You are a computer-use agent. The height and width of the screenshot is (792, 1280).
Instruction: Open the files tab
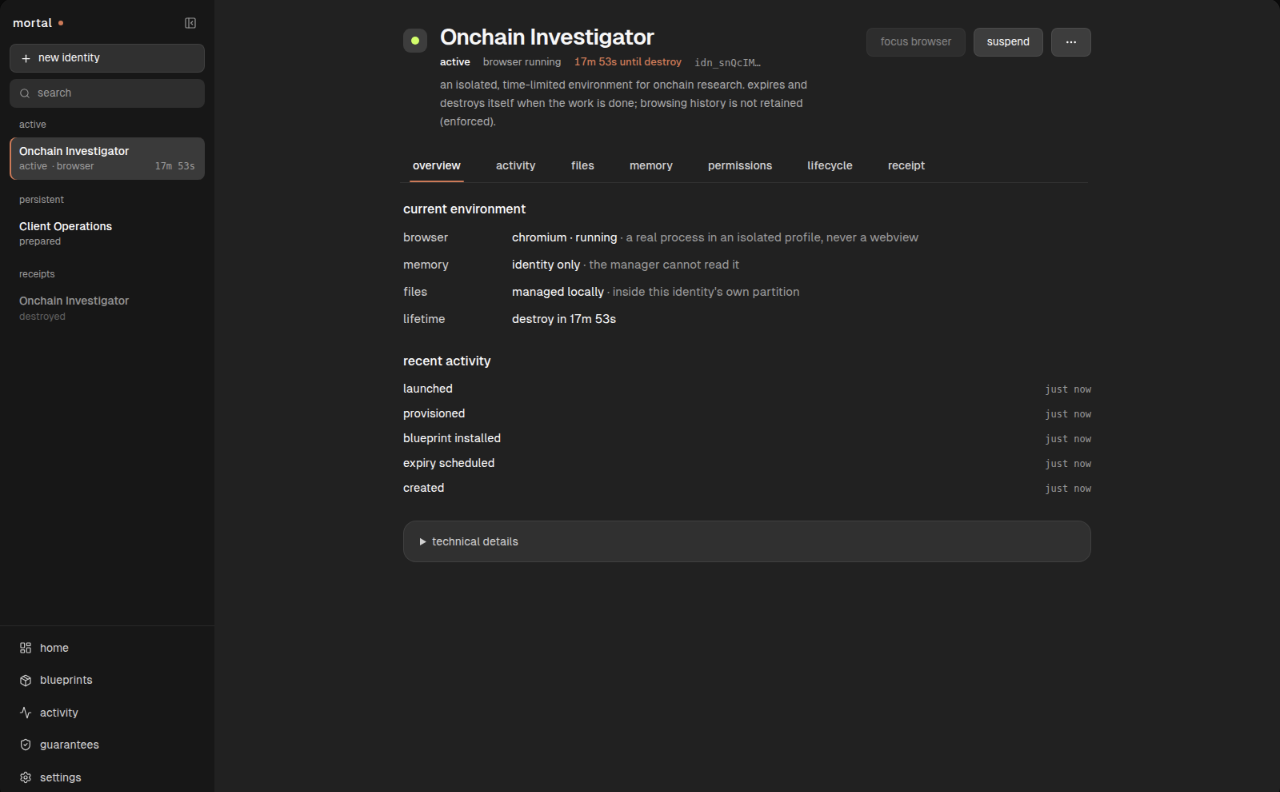coord(583,166)
